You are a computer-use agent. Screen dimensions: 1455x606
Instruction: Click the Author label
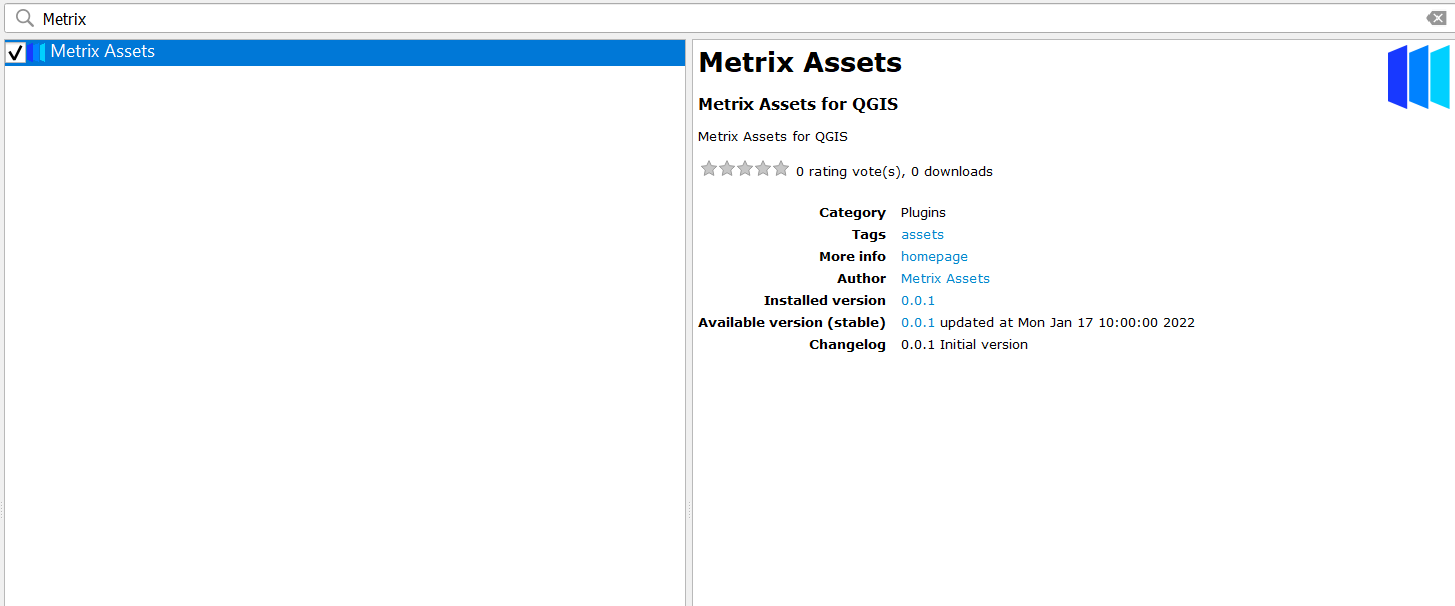[862, 279]
